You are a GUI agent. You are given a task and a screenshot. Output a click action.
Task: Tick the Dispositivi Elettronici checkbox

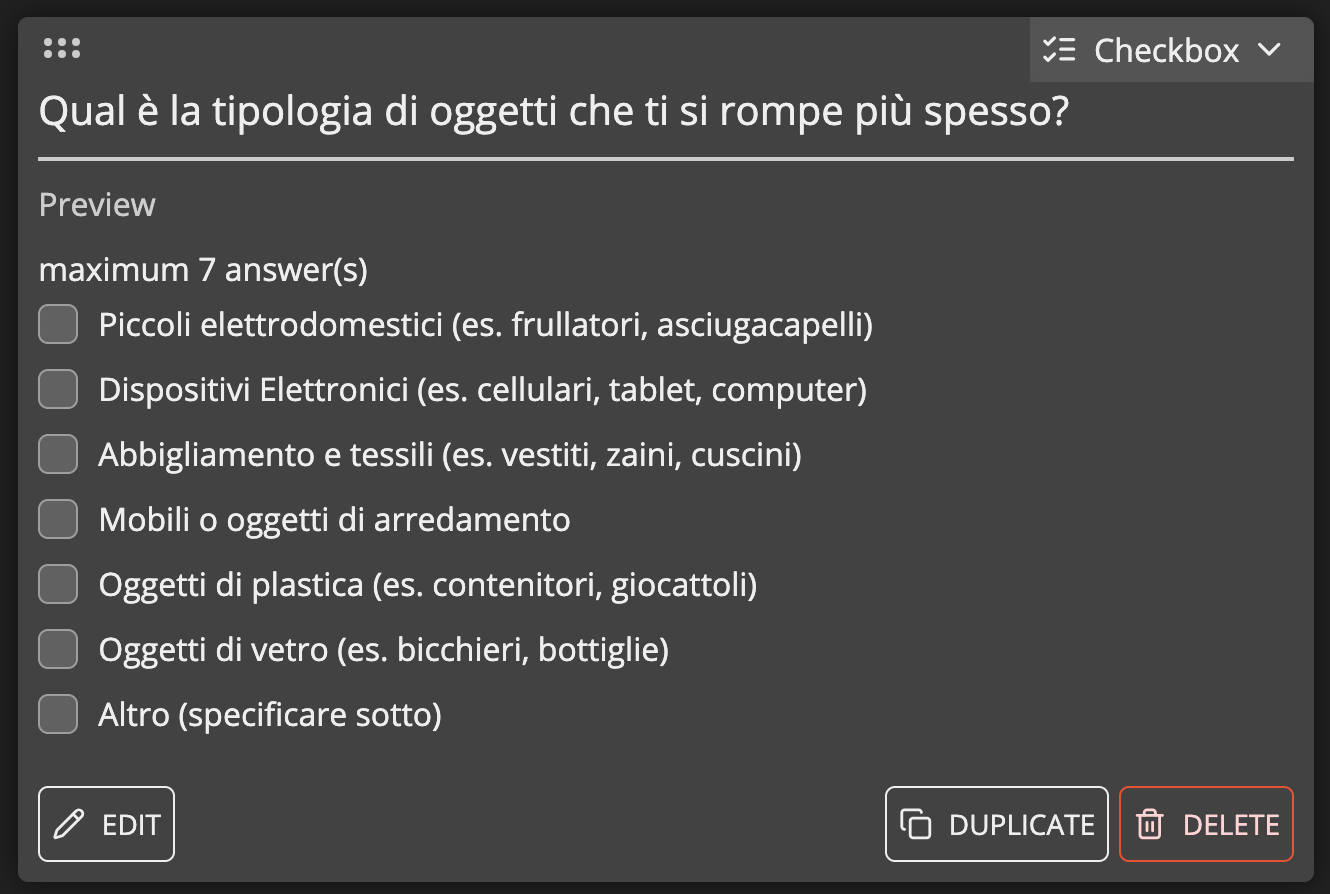[58, 390]
